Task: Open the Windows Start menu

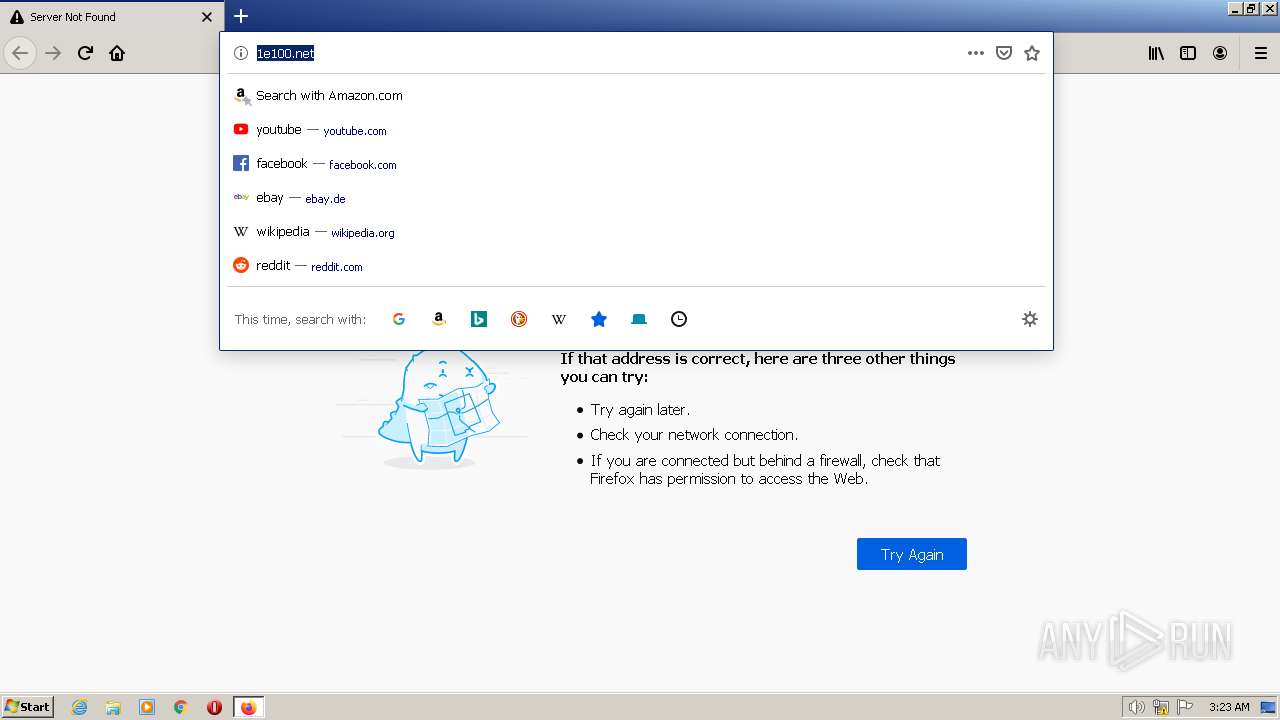Action: 28,707
